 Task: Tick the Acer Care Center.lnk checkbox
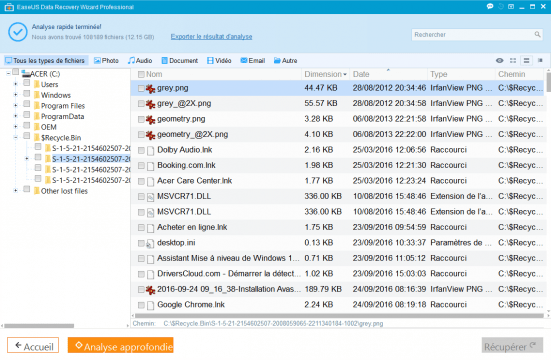point(141,181)
